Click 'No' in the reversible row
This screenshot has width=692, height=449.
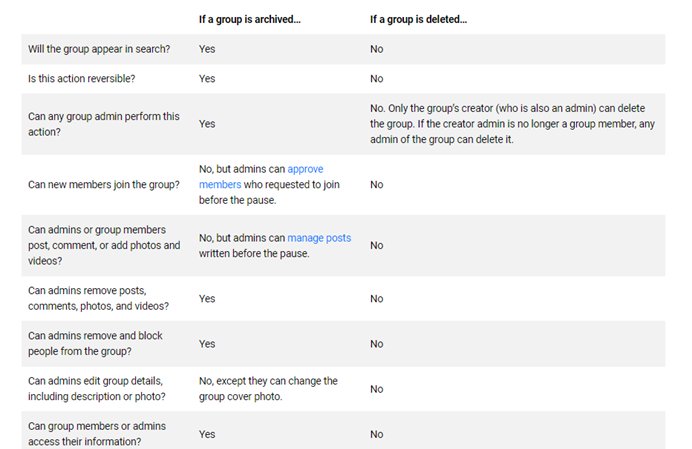pos(376,79)
